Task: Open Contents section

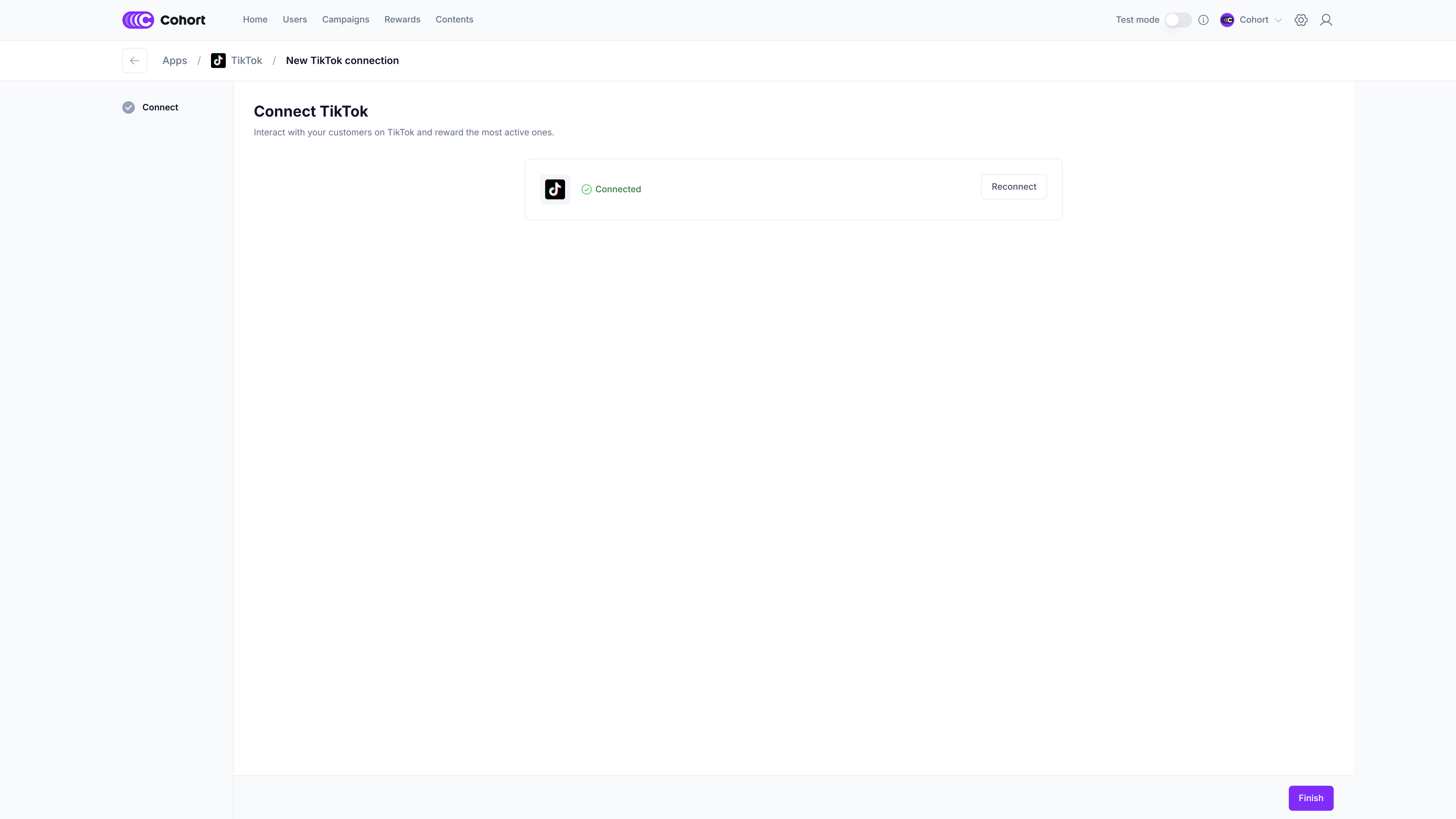Action: [x=454, y=19]
